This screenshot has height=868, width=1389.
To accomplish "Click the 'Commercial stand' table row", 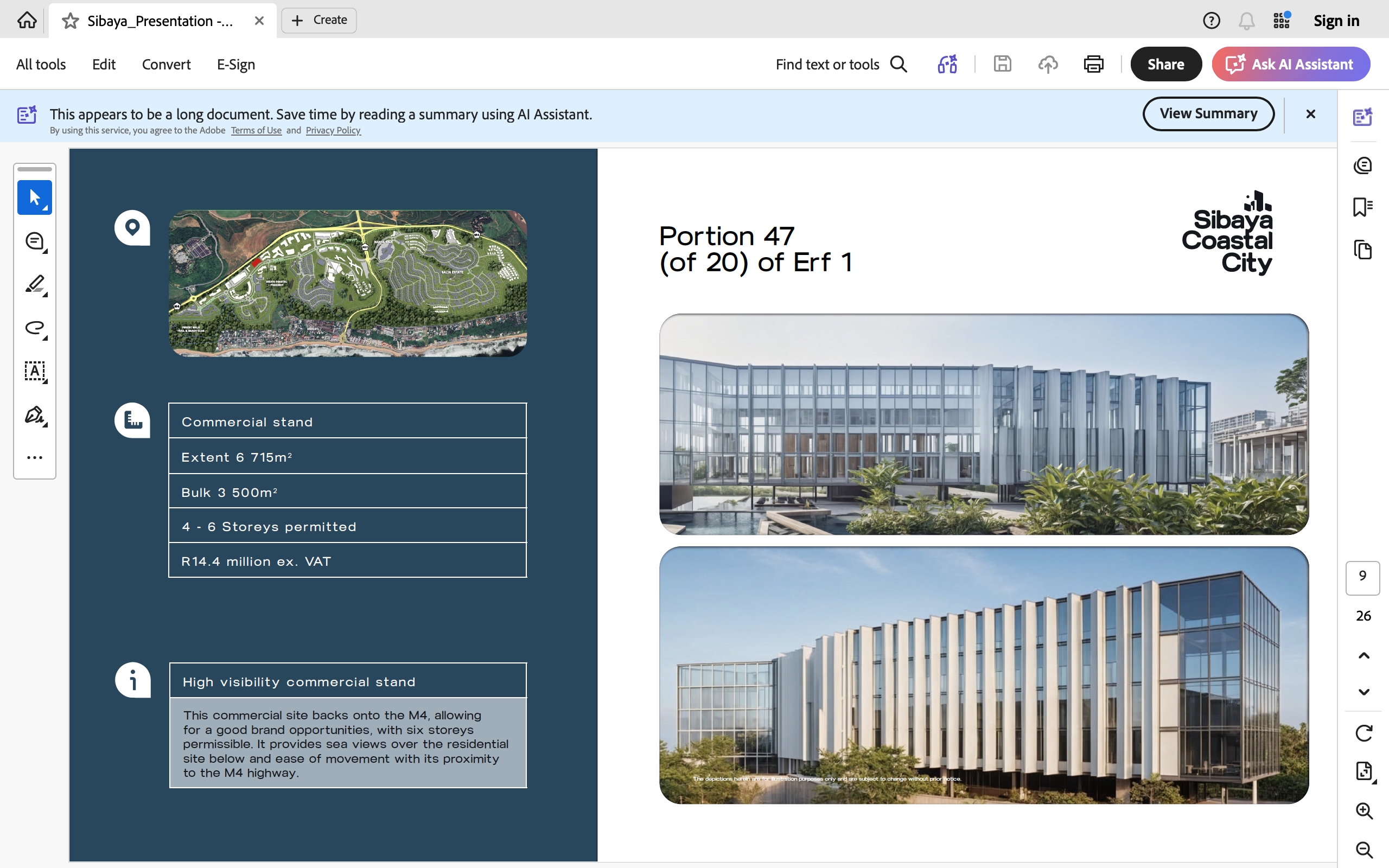I will [348, 421].
